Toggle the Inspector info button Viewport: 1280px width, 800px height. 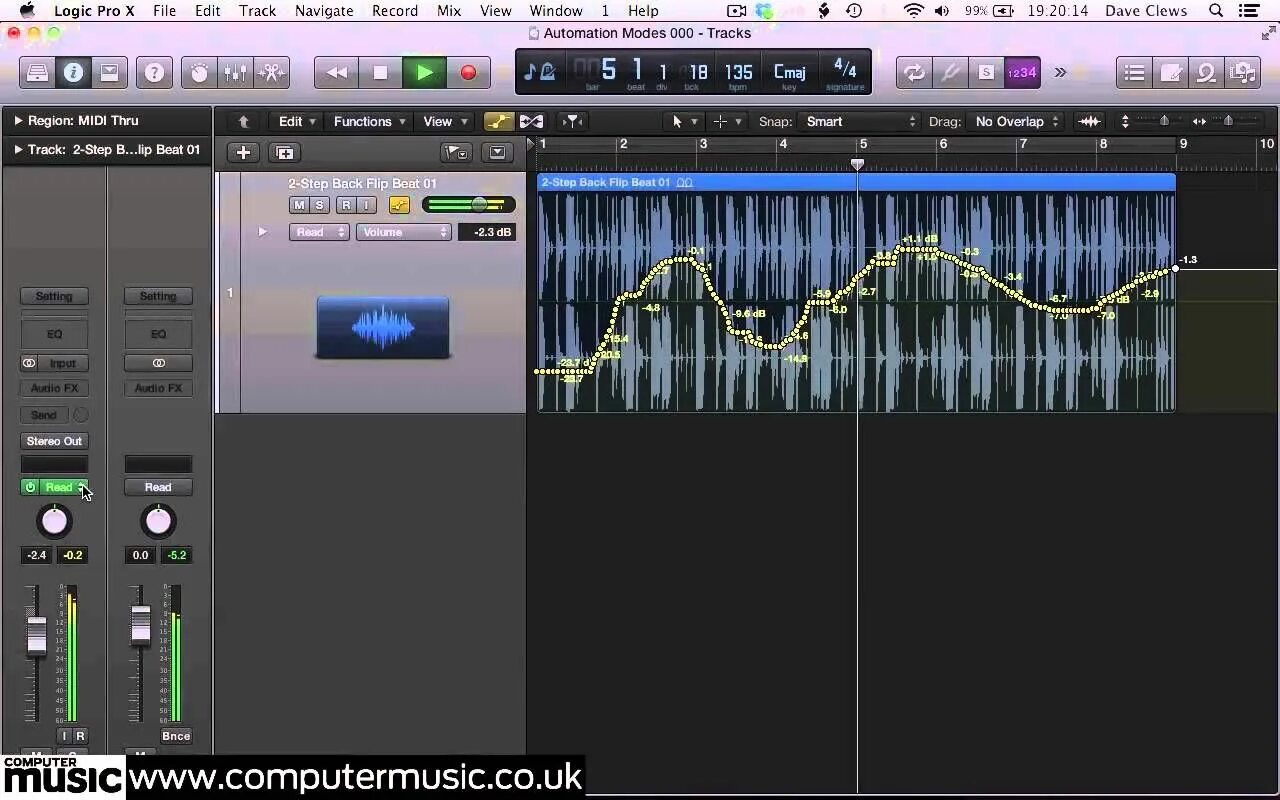pyautogui.click(x=73, y=73)
